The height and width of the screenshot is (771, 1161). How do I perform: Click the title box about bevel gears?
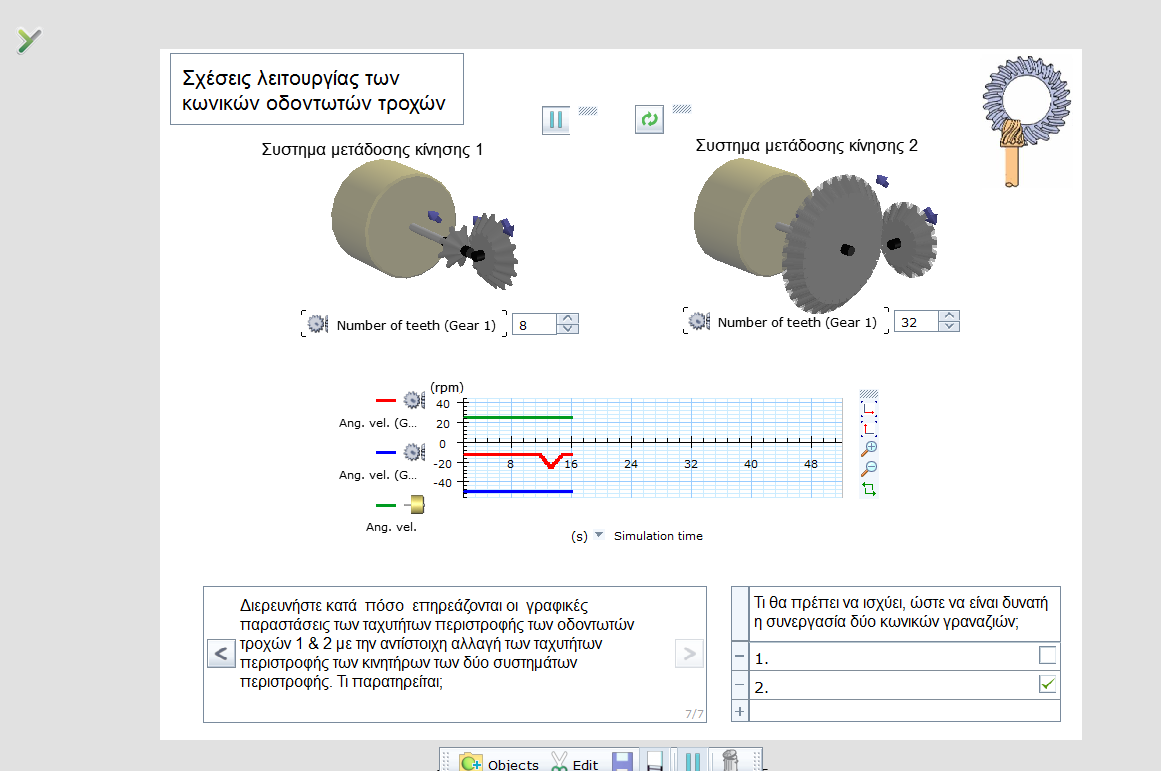[x=317, y=89]
